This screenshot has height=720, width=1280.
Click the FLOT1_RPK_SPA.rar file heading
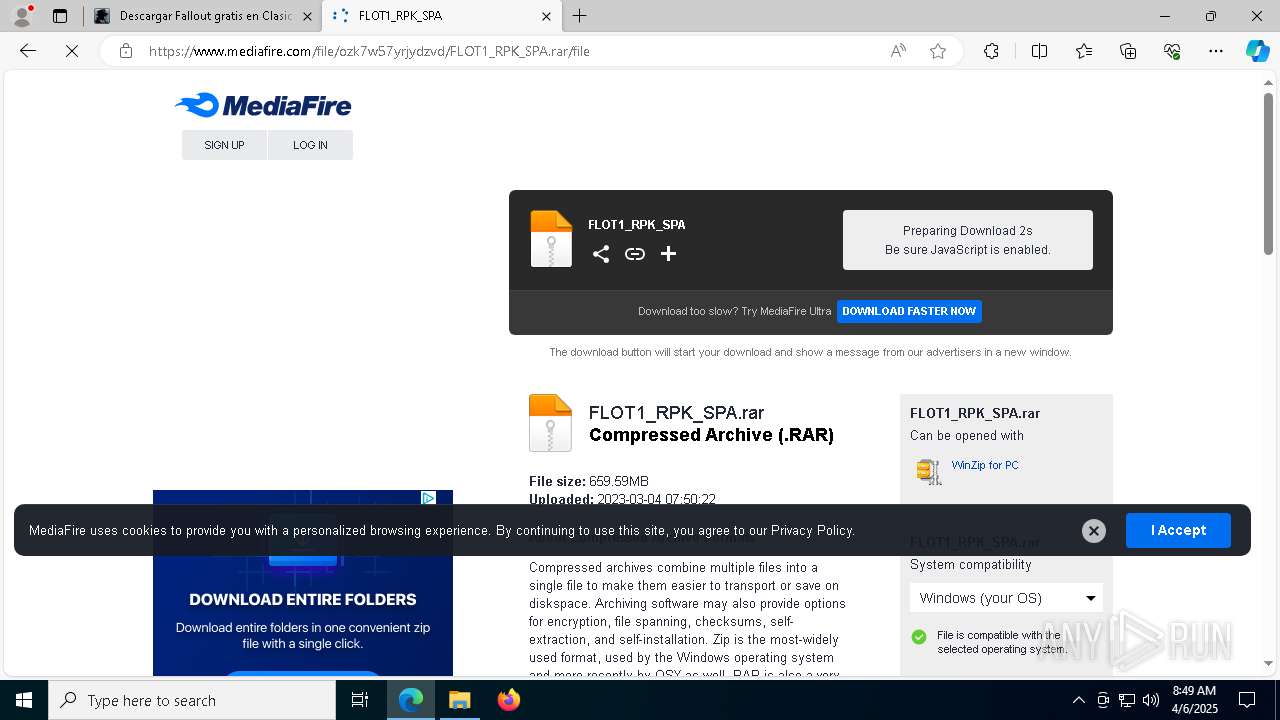[676, 412]
